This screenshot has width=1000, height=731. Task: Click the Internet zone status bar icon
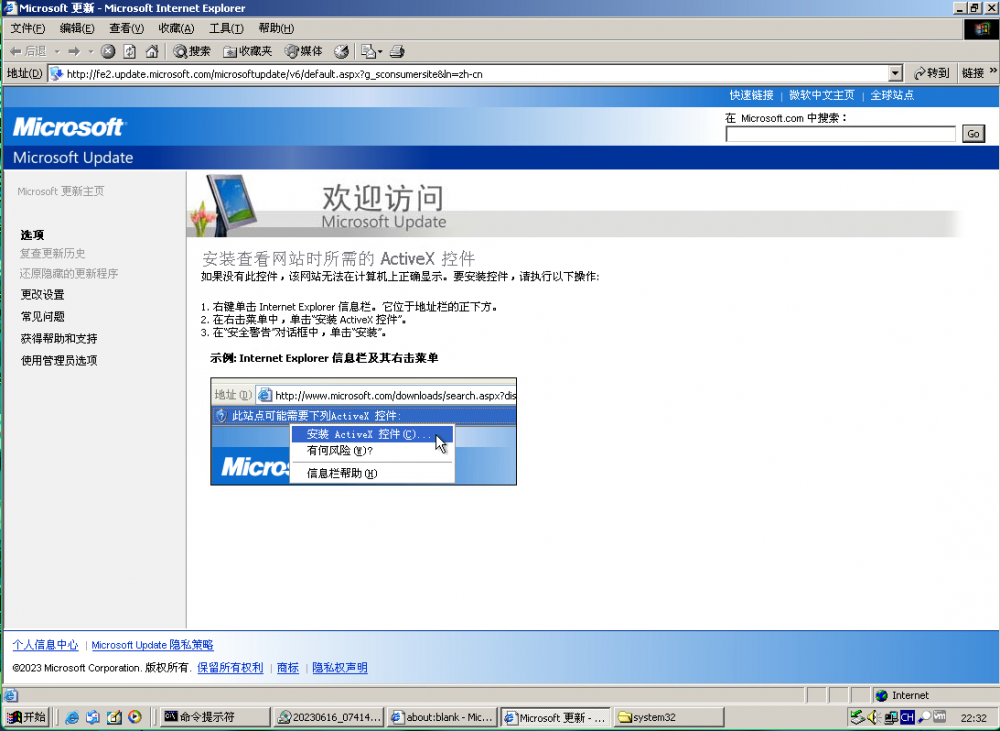coord(882,695)
